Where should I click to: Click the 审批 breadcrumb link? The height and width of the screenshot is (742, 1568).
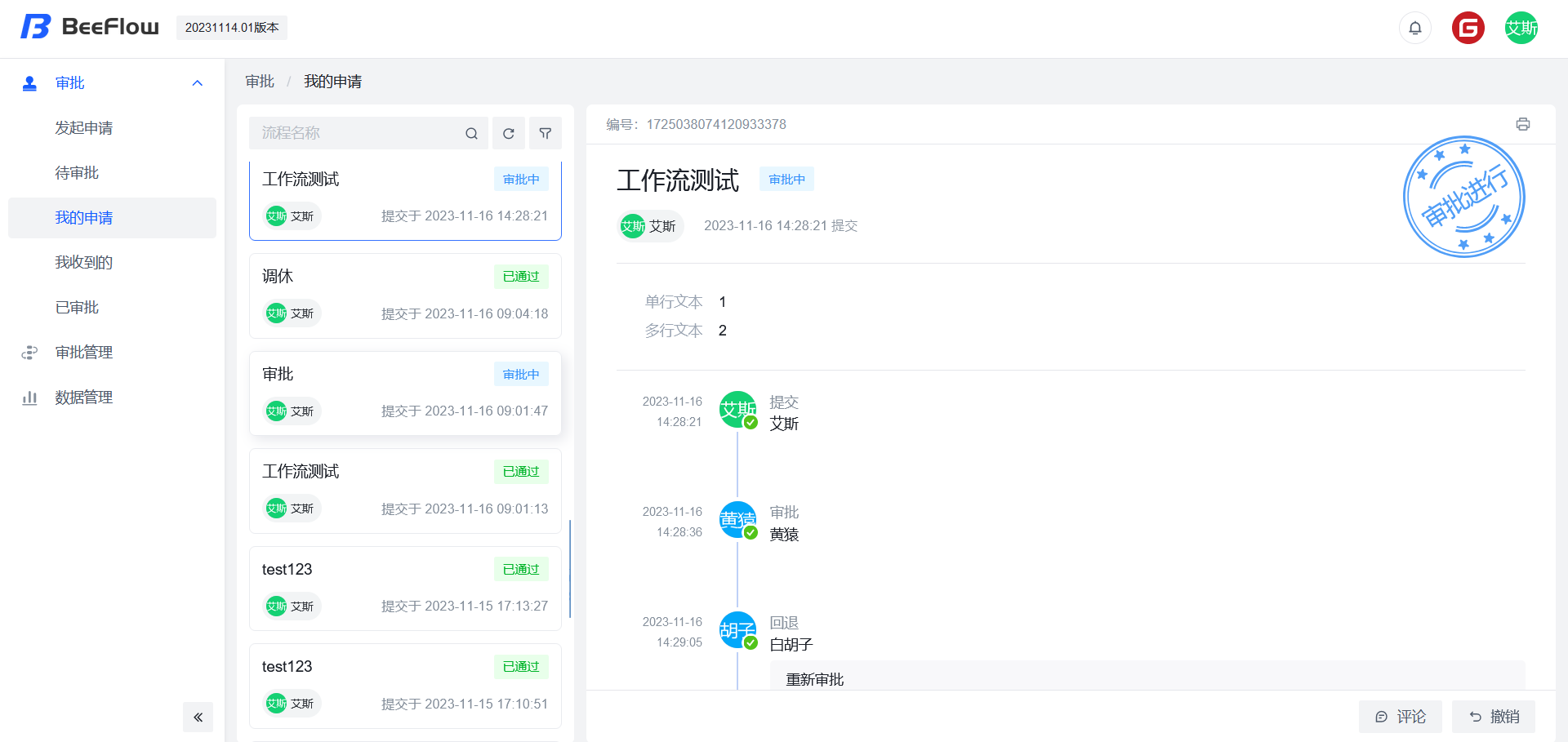(260, 82)
